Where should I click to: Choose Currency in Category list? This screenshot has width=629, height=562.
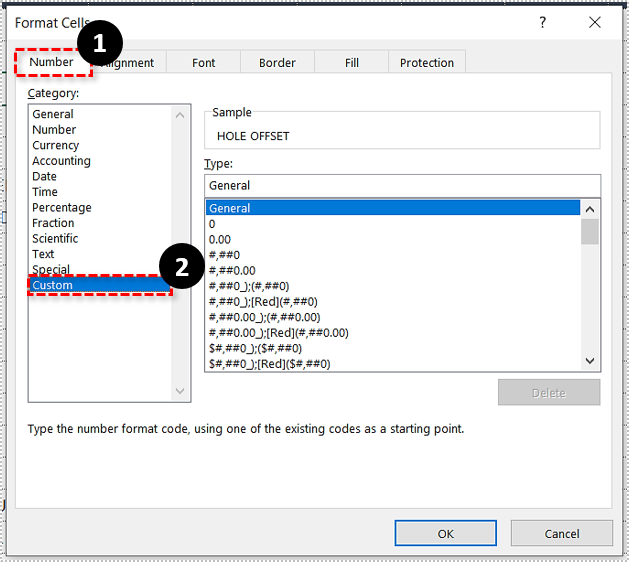pos(56,145)
